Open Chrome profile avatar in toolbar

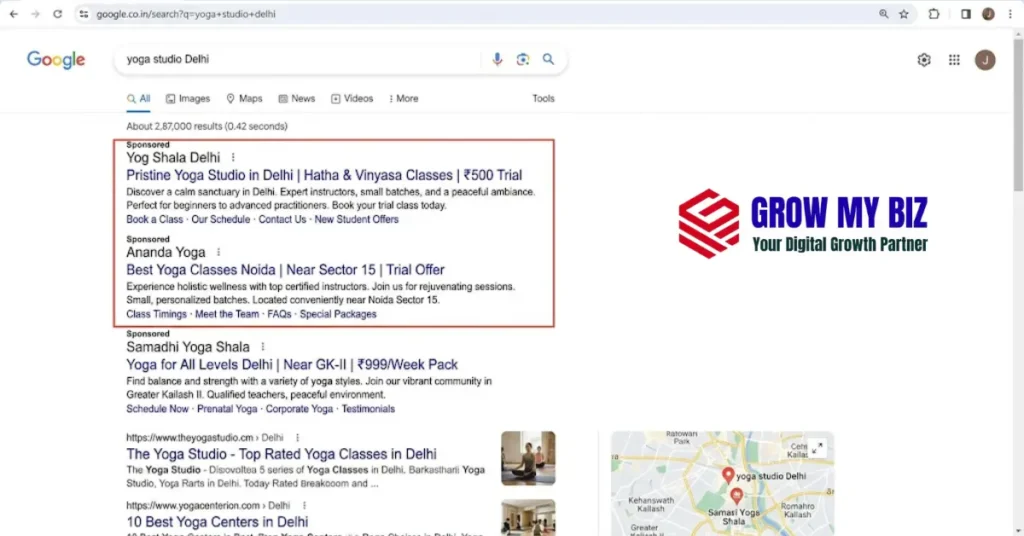(x=988, y=14)
